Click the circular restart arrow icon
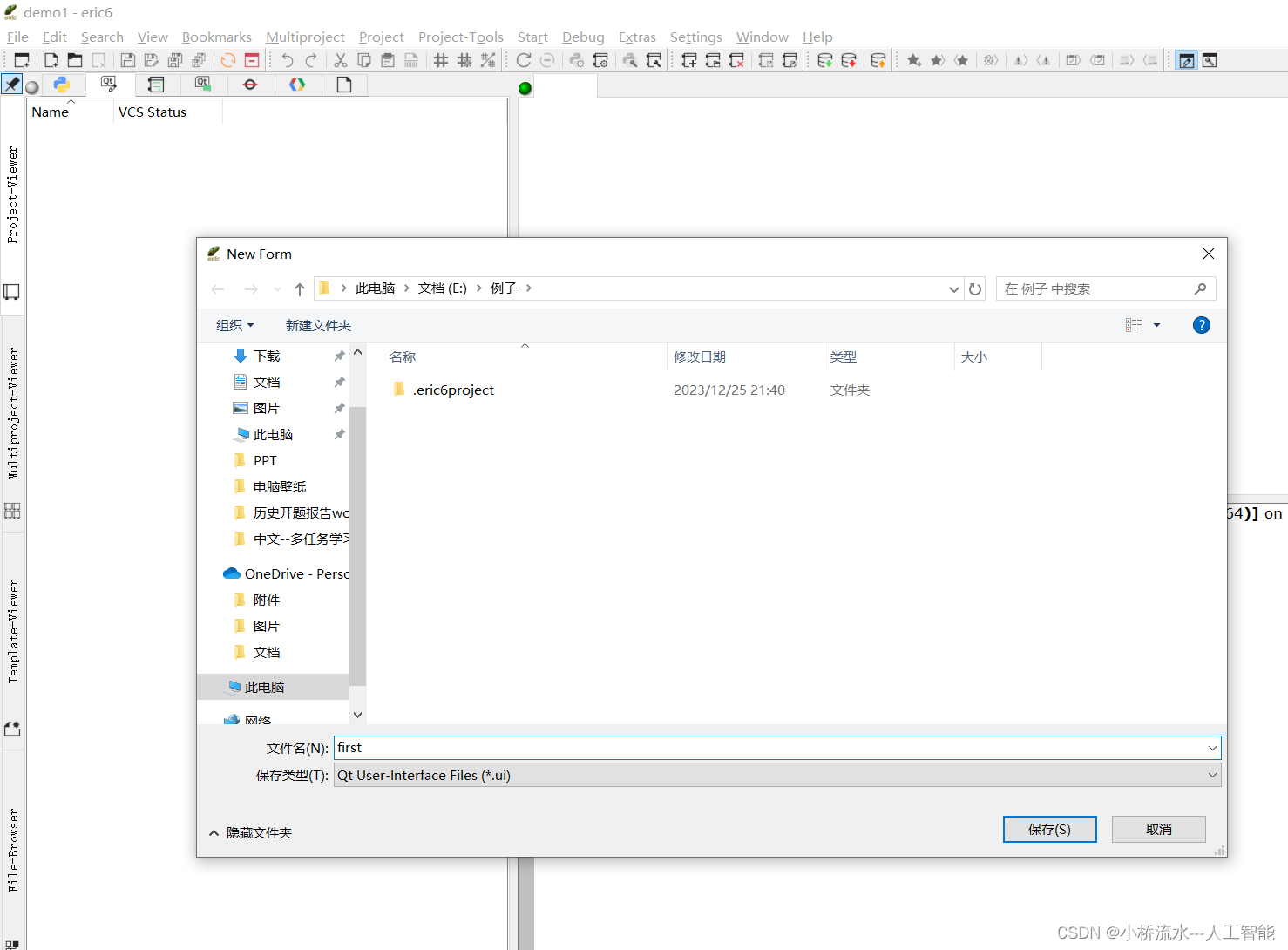The width and height of the screenshot is (1288, 950). tap(524, 60)
